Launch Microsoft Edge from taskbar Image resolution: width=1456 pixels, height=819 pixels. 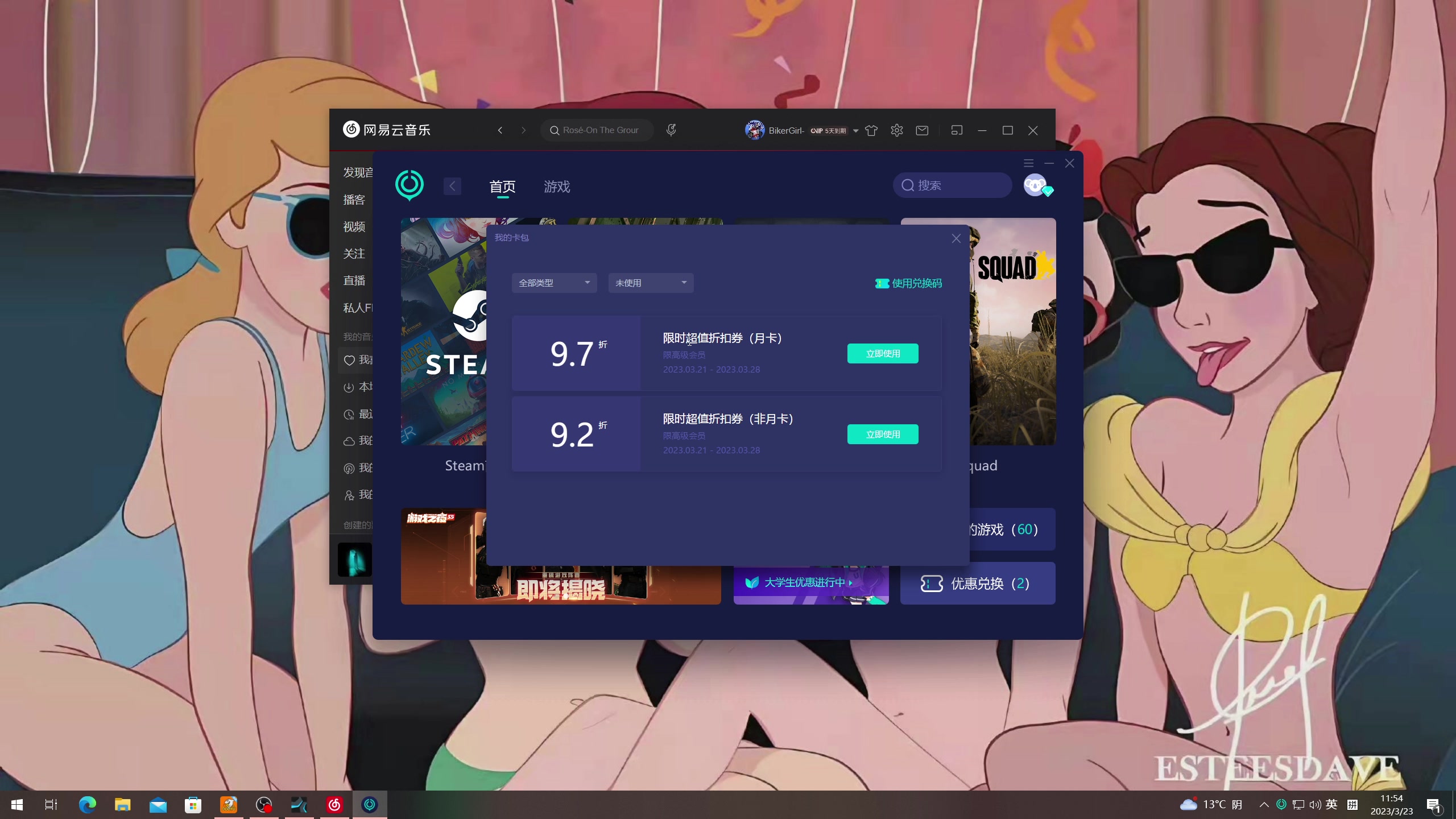coord(88,805)
